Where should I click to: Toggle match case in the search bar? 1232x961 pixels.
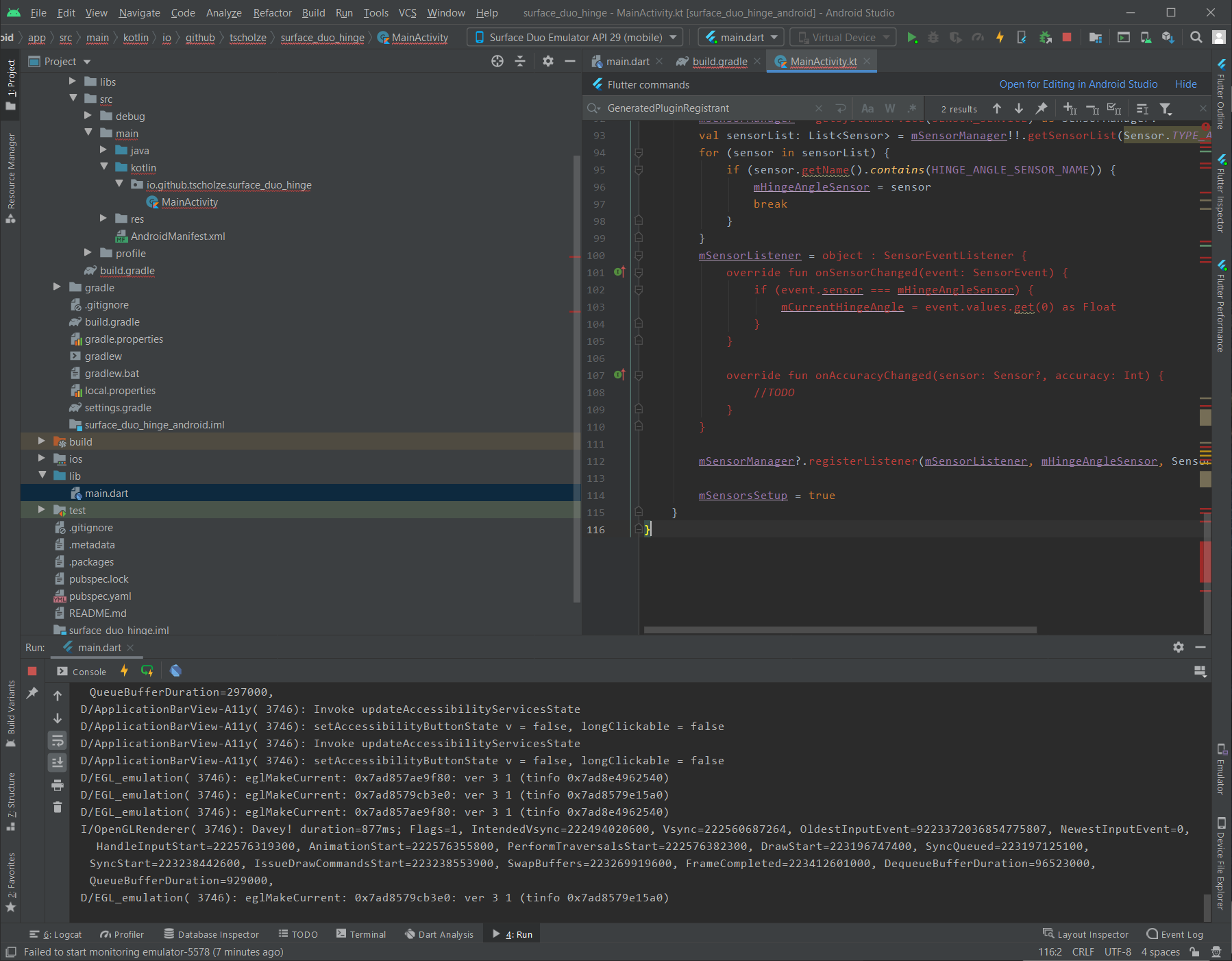click(x=867, y=108)
